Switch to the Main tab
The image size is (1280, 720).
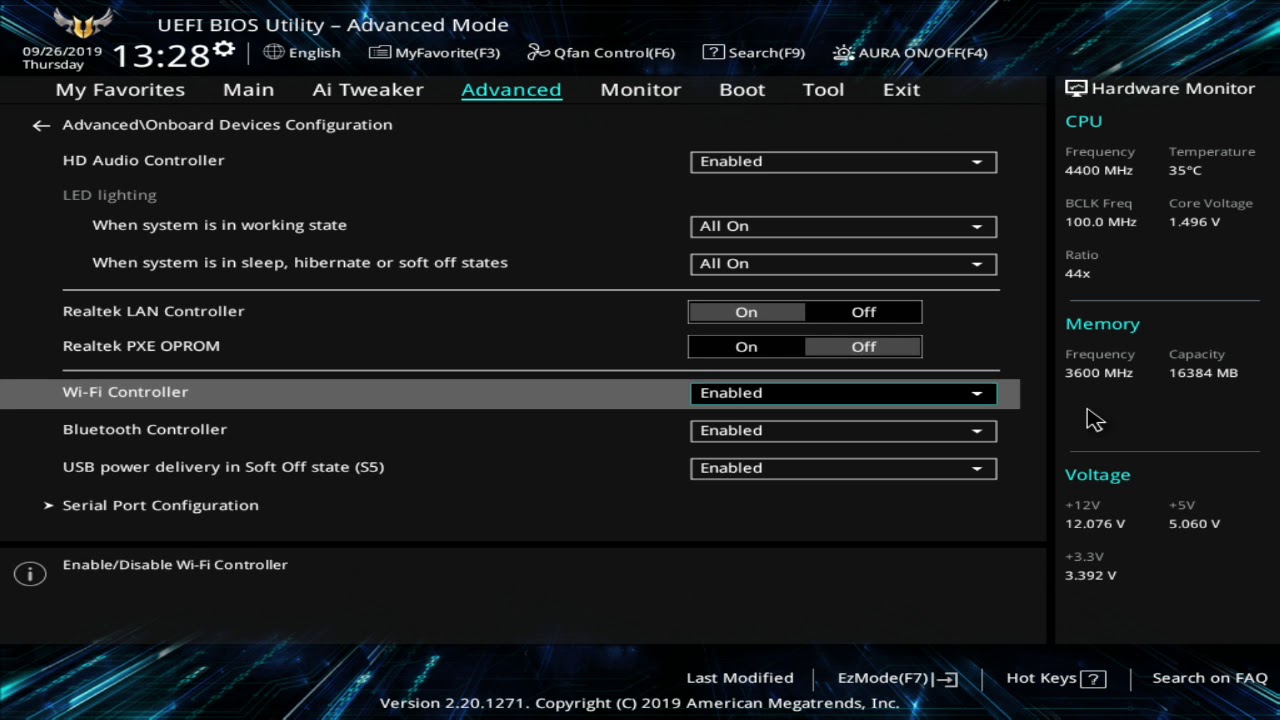pyautogui.click(x=248, y=89)
